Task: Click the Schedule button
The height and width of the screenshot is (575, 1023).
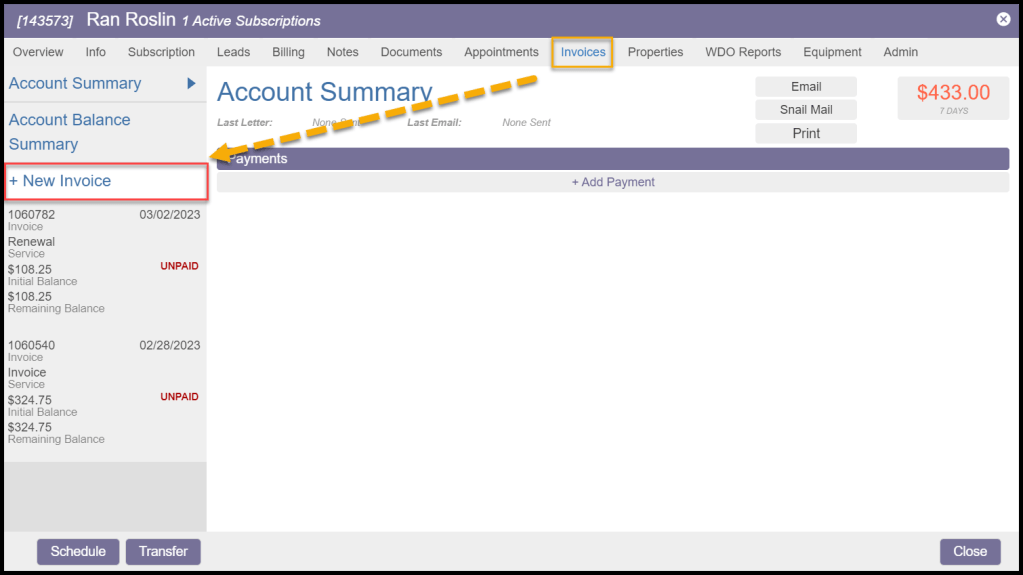Action: click(78, 551)
